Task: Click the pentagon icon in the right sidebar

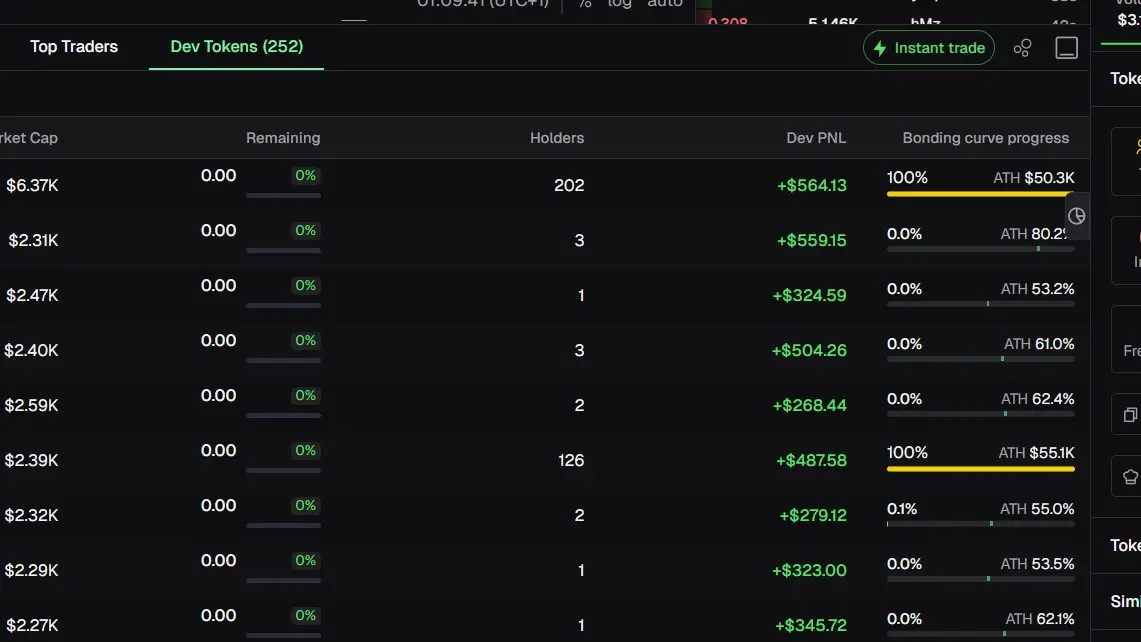Action: pyautogui.click(x=1130, y=477)
